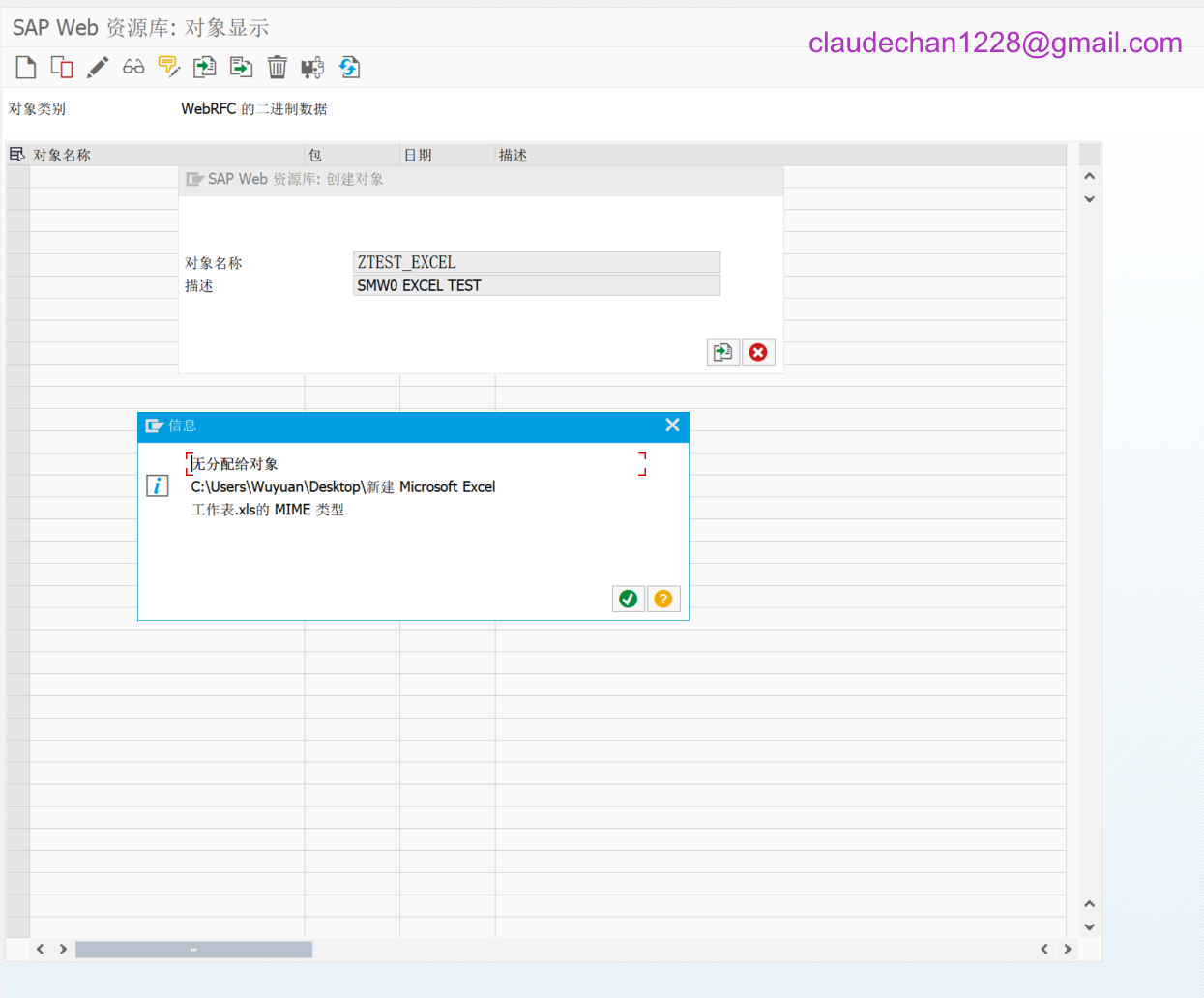Click the pencil Change icon

[98, 67]
